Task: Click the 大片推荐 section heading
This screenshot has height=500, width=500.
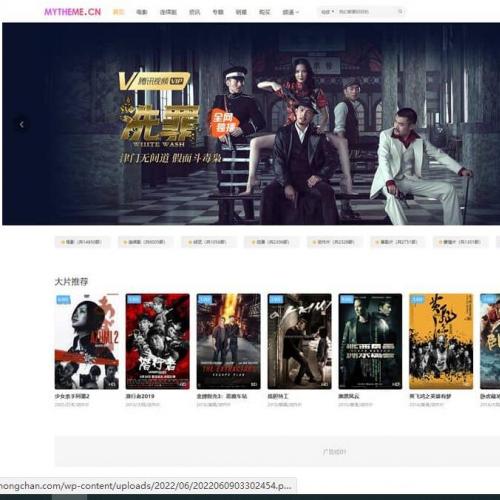Action: (71, 282)
